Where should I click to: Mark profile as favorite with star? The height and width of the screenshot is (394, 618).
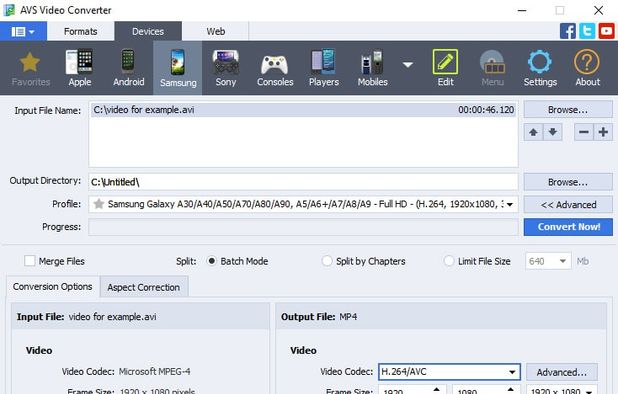click(99, 204)
